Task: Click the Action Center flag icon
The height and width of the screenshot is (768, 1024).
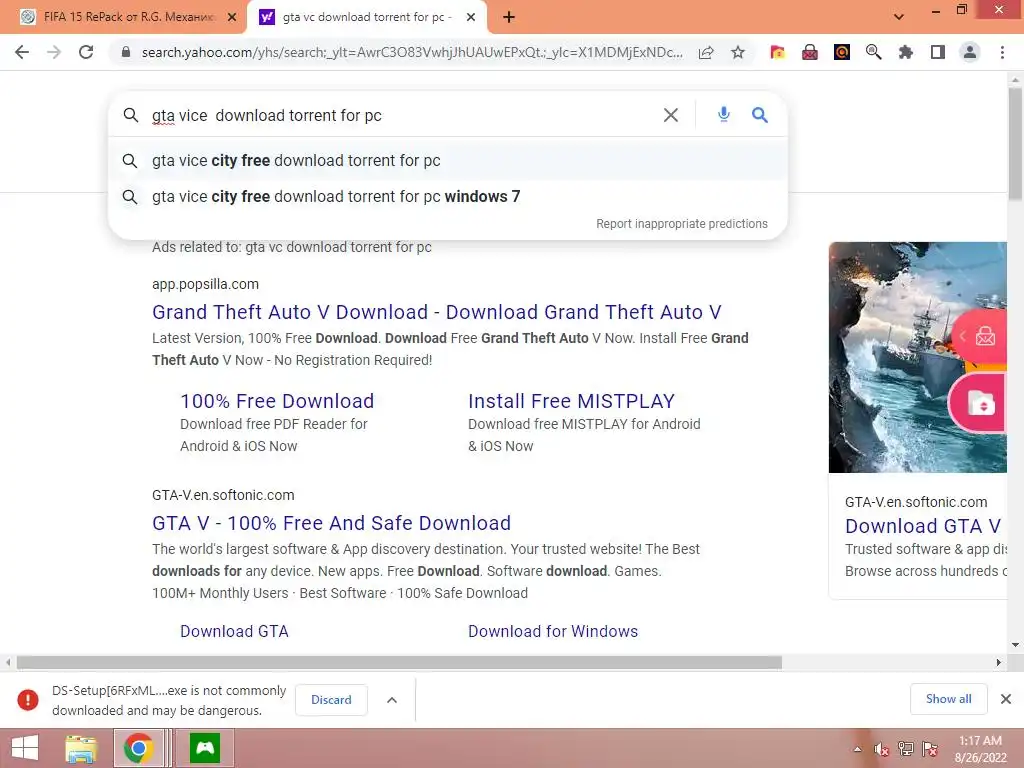Action: coord(930,749)
